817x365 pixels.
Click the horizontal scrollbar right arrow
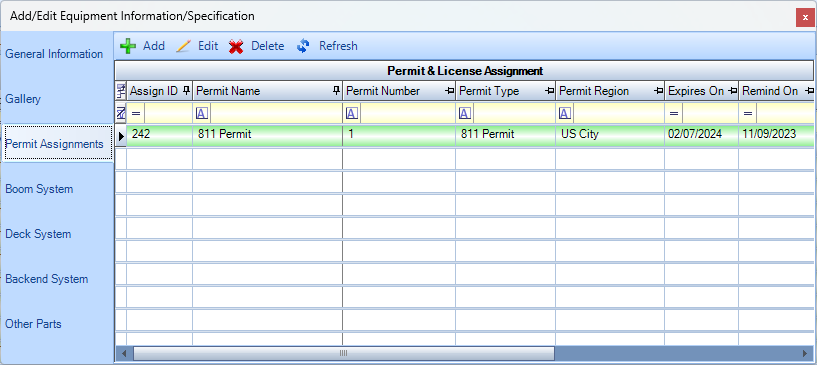point(805,354)
